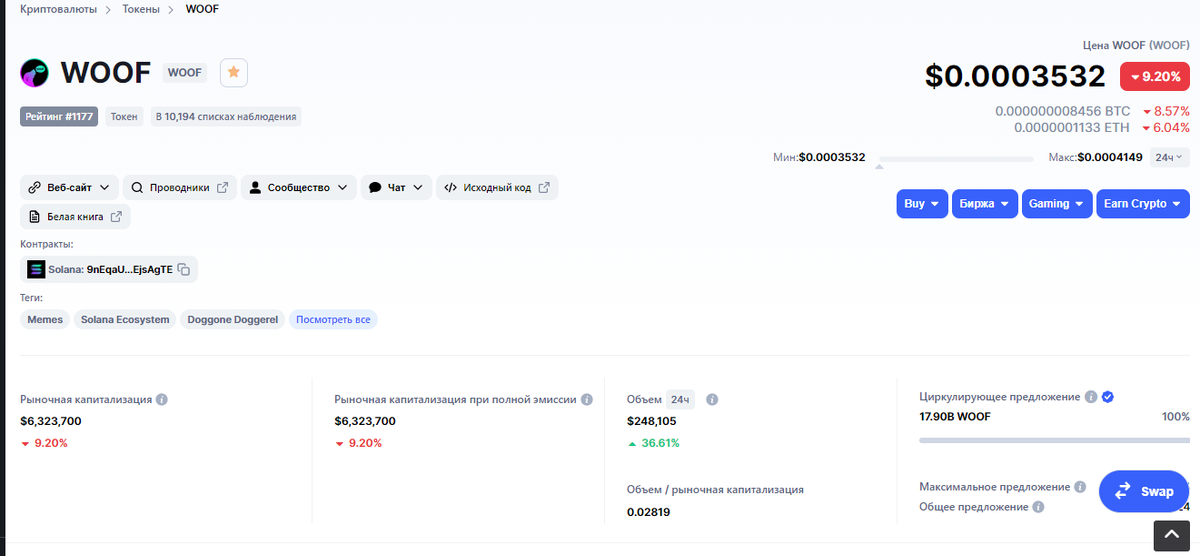The height and width of the screenshot is (556, 1200).
Task: Open the 24ч price range selector
Action: pos(1168,157)
